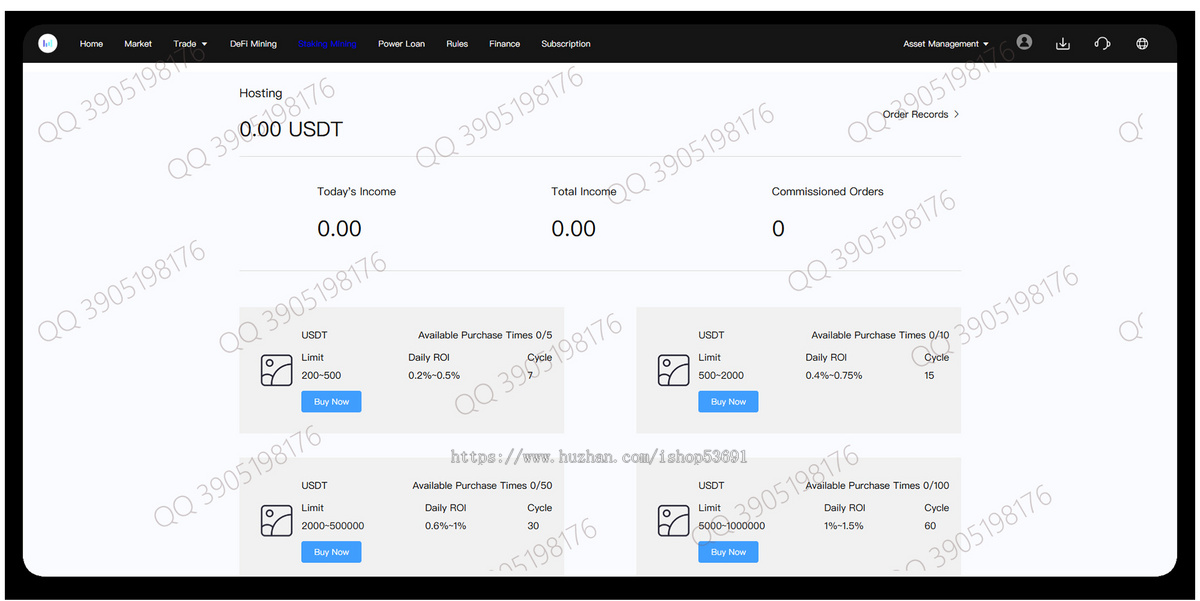
Task: Click the Hosting heading text
Action: click(261, 93)
